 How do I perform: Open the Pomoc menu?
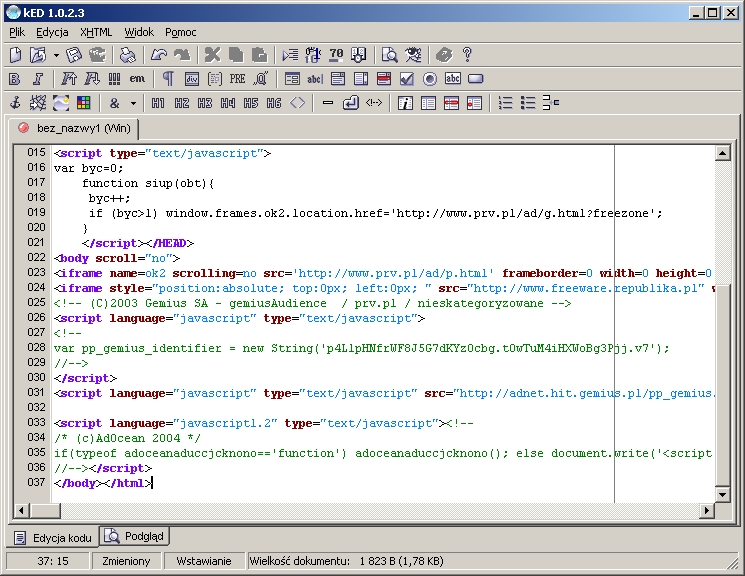tap(181, 32)
